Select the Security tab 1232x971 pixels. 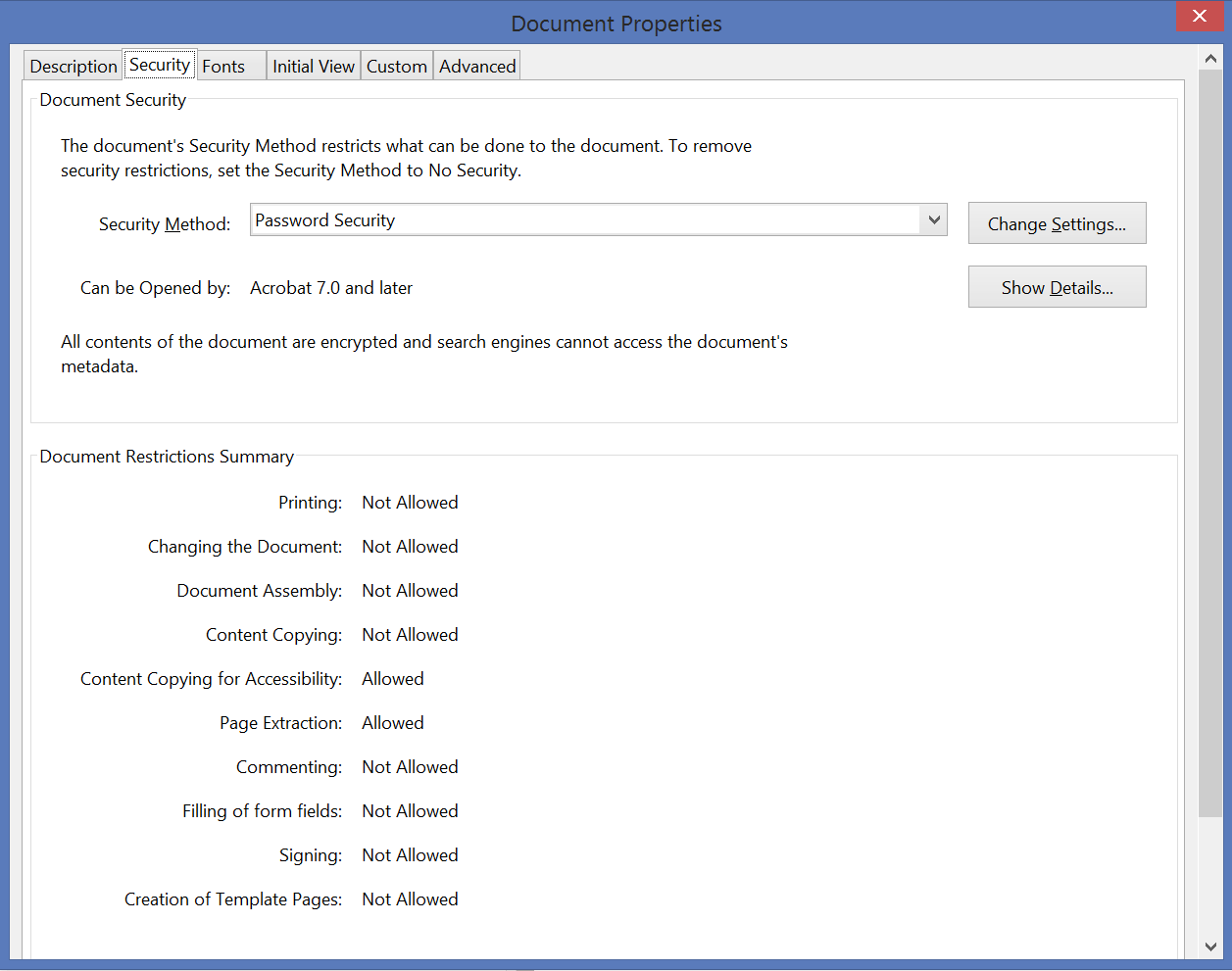click(159, 64)
